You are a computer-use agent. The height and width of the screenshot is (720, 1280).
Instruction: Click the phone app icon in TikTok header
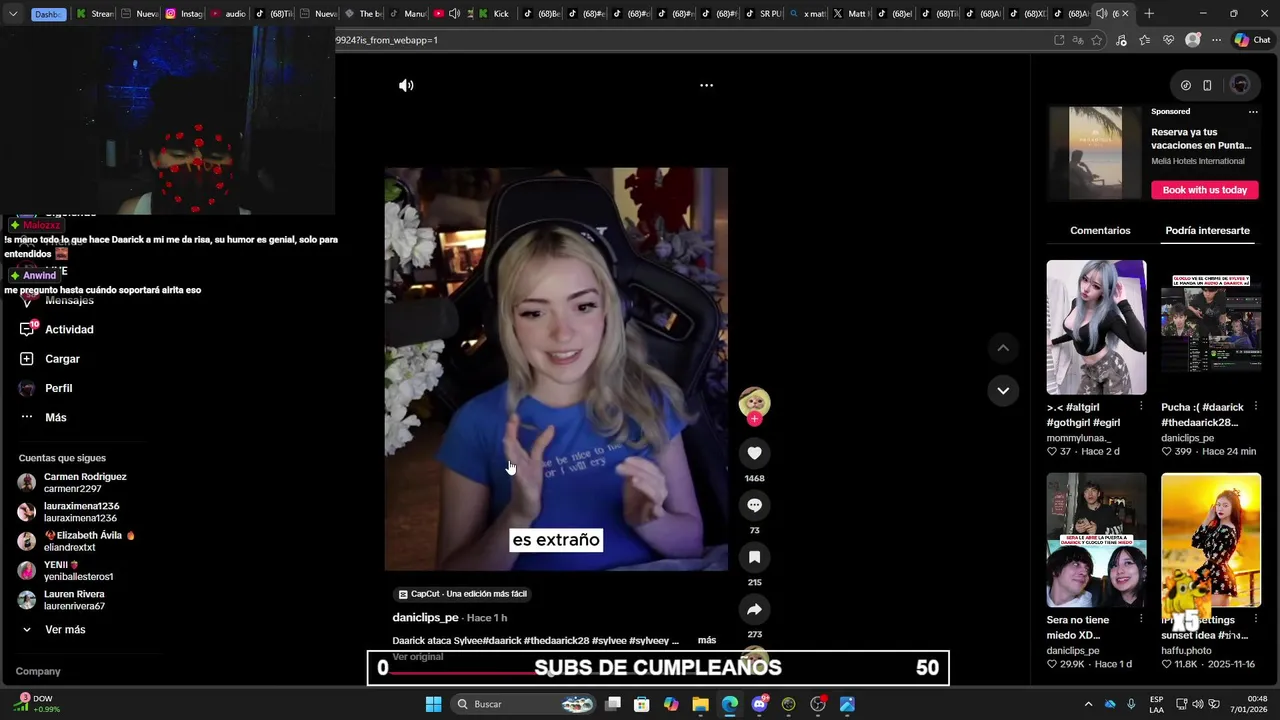1207,85
